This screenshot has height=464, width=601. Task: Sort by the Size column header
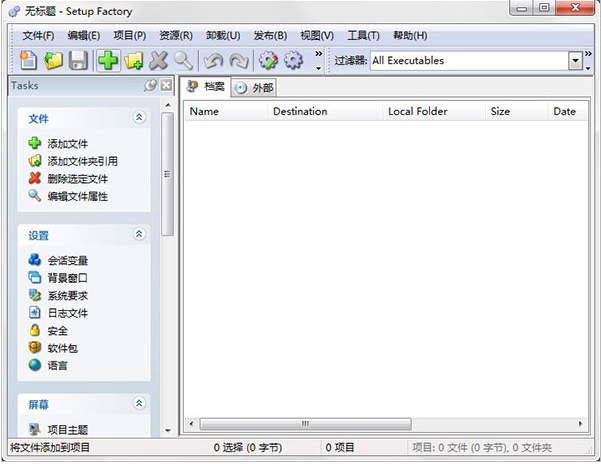click(x=517, y=111)
